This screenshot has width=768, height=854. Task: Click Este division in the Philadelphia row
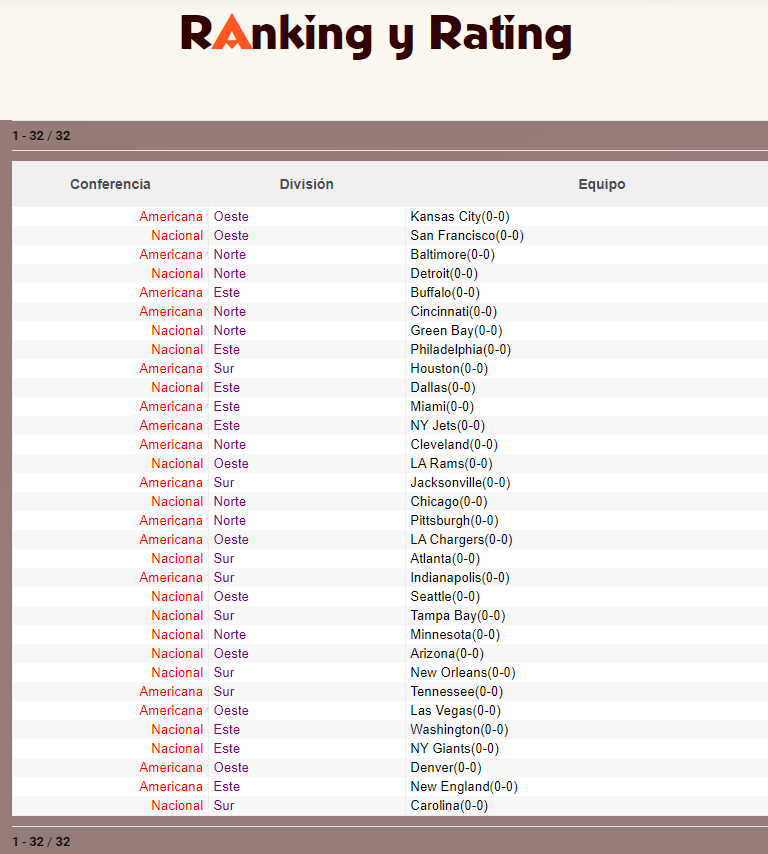pyautogui.click(x=227, y=349)
